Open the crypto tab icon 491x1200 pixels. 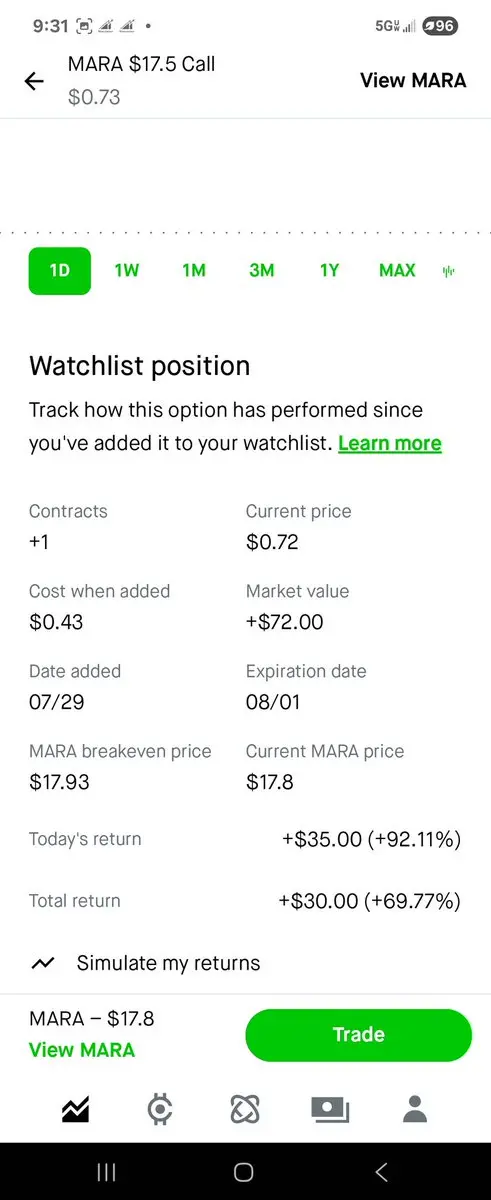pyautogui.click(x=160, y=1108)
